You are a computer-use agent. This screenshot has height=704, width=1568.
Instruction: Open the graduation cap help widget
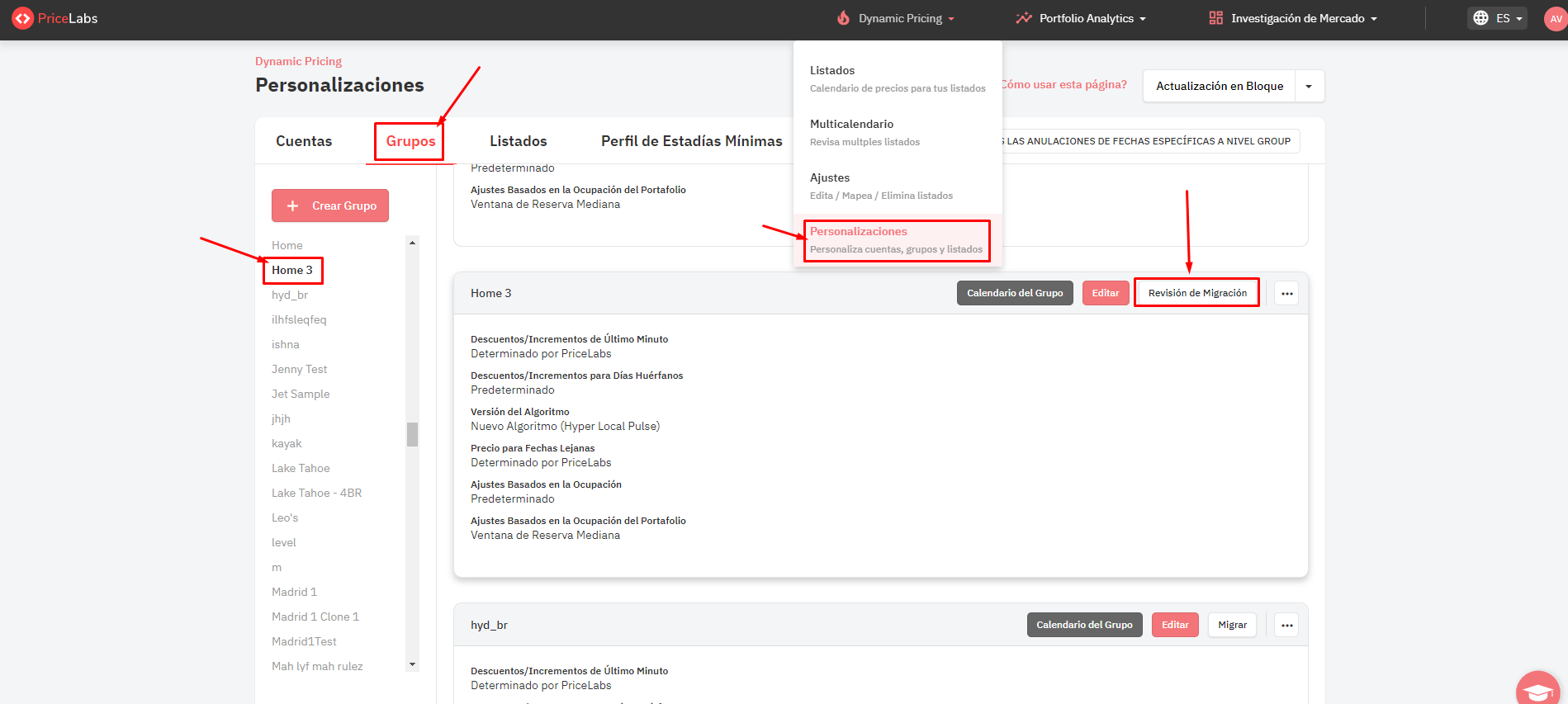tap(1538, 691)
